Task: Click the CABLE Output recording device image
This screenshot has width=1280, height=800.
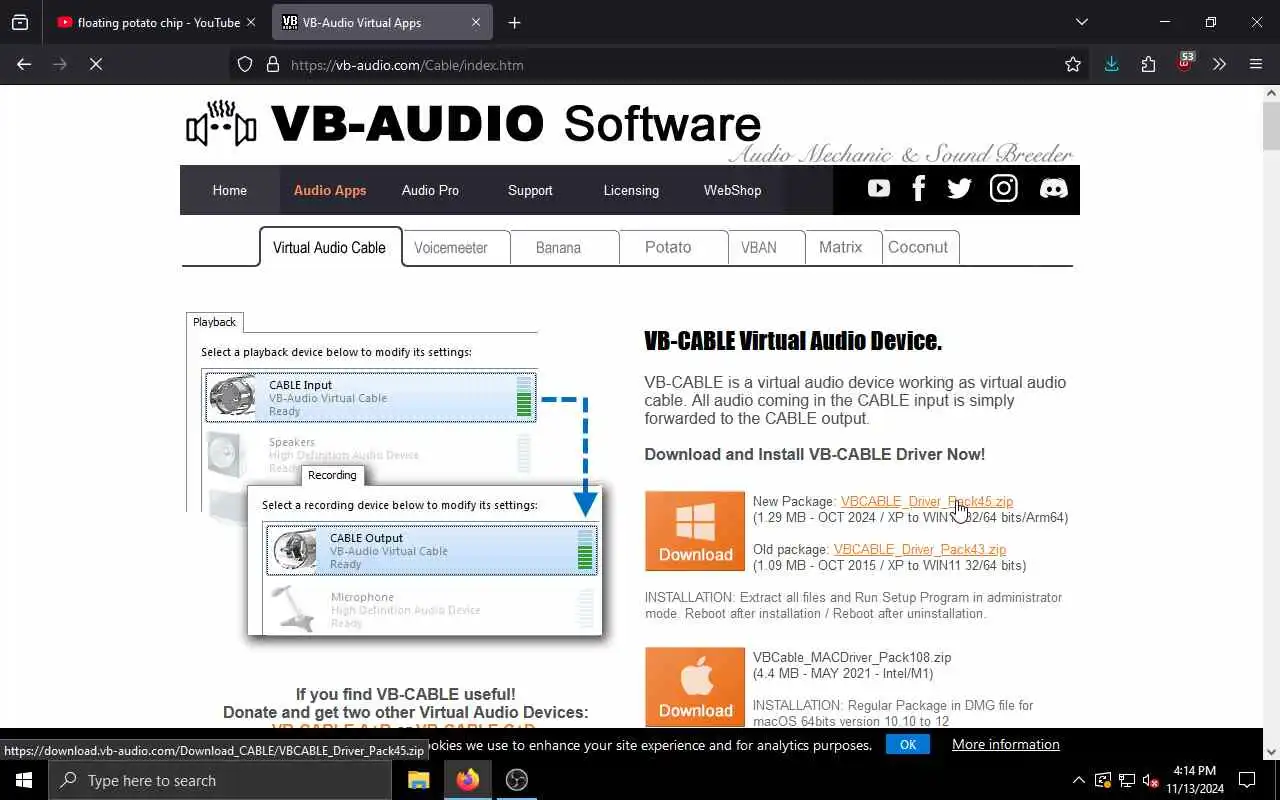Action: pyautogui.click(x=295, y=550)
